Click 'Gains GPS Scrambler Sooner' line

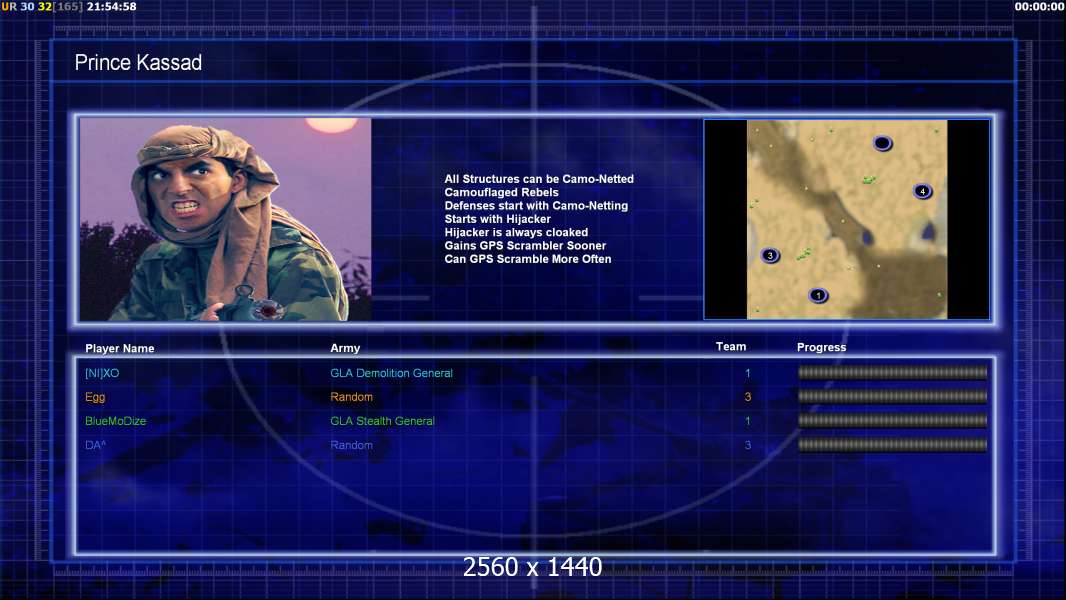coord(526,245)
